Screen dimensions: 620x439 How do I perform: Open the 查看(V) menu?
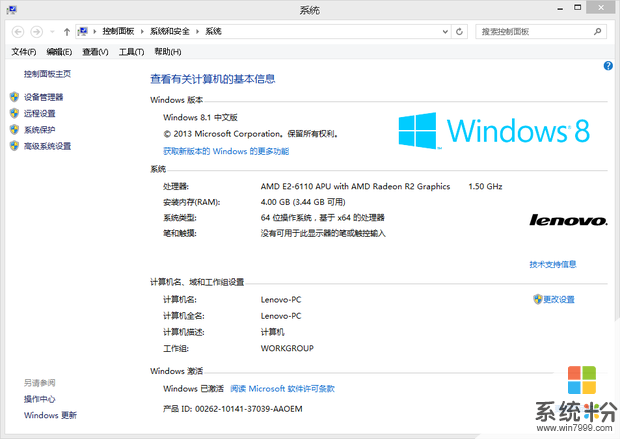coord(95,52)
